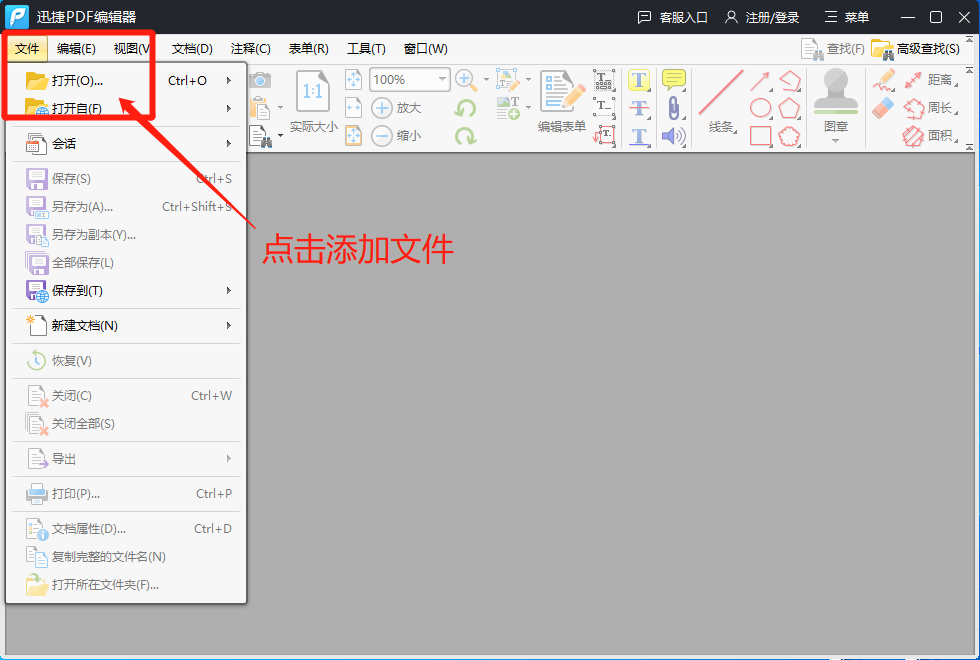980x660 pixels.
Task: Select the 线条 line drawing tool
Action: pyautogui.click(x=721, y=101)
